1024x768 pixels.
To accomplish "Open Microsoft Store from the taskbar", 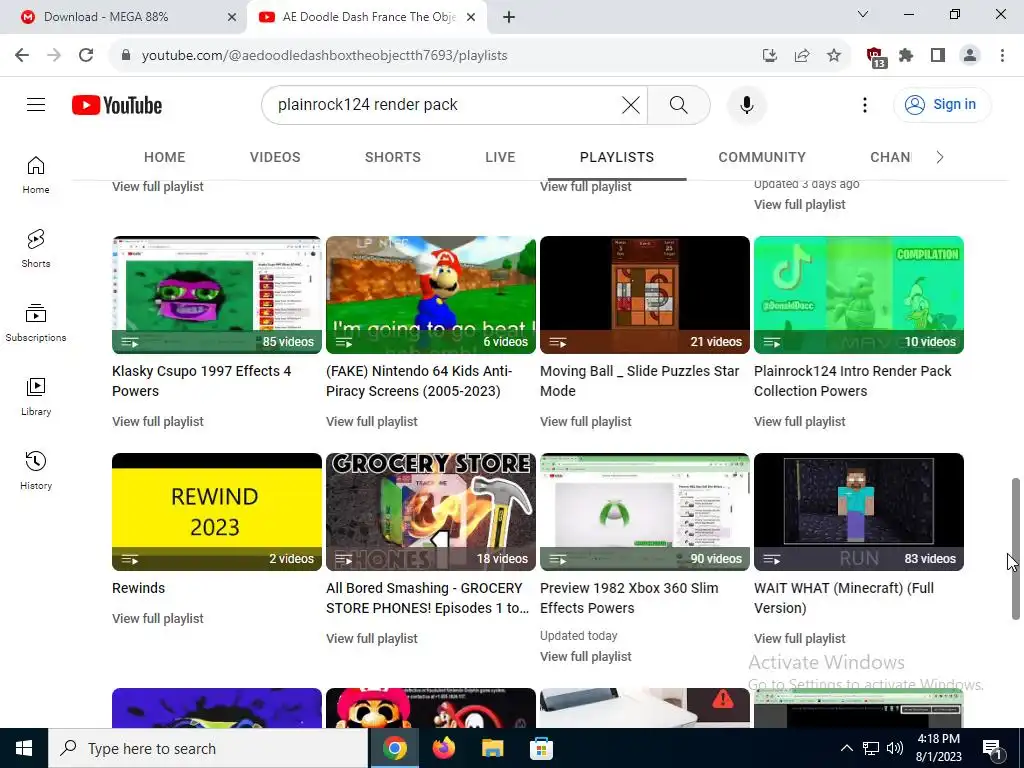I will [541, 748].
